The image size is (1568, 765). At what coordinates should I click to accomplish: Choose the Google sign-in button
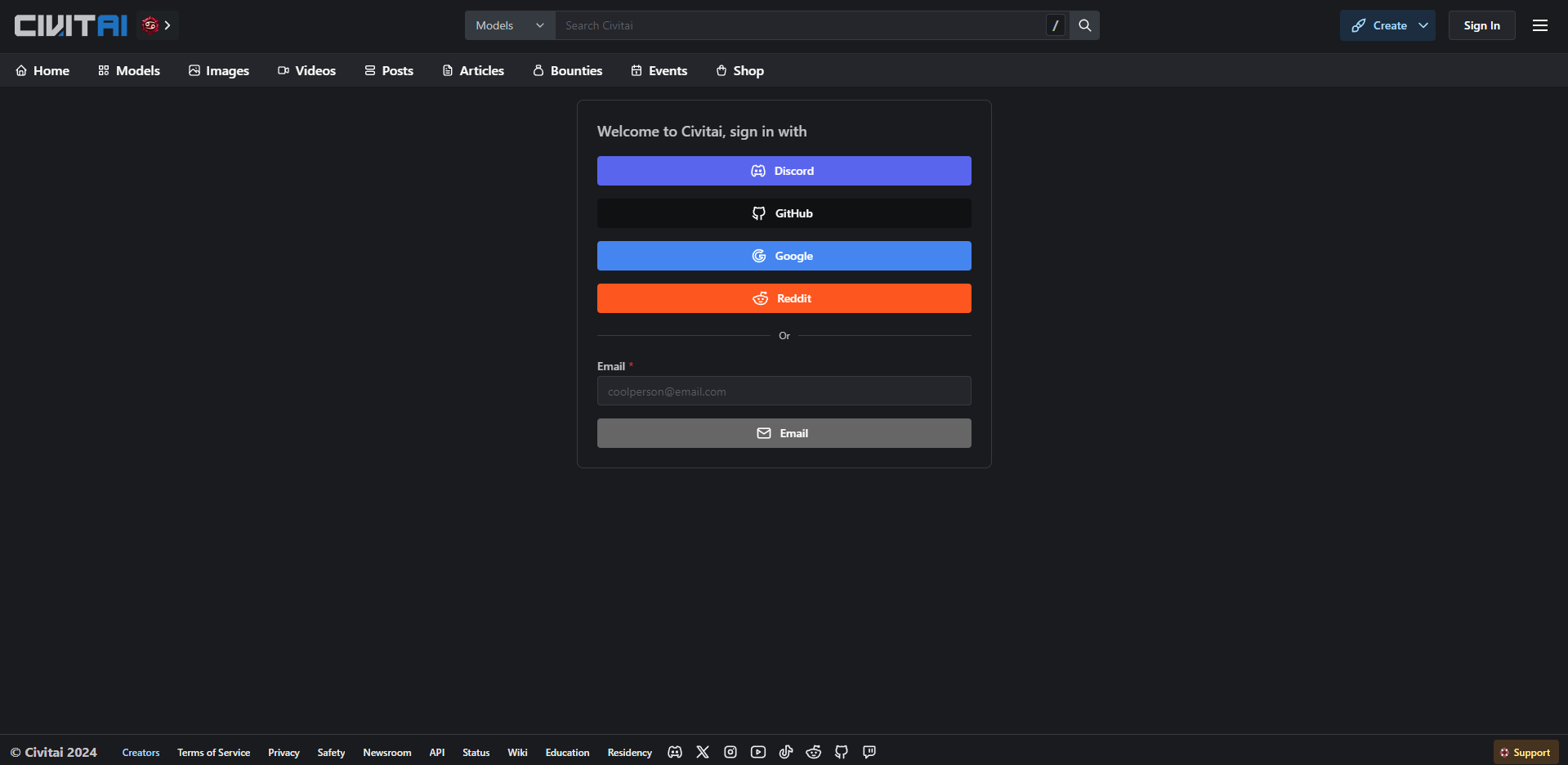(x=784, y=256)
